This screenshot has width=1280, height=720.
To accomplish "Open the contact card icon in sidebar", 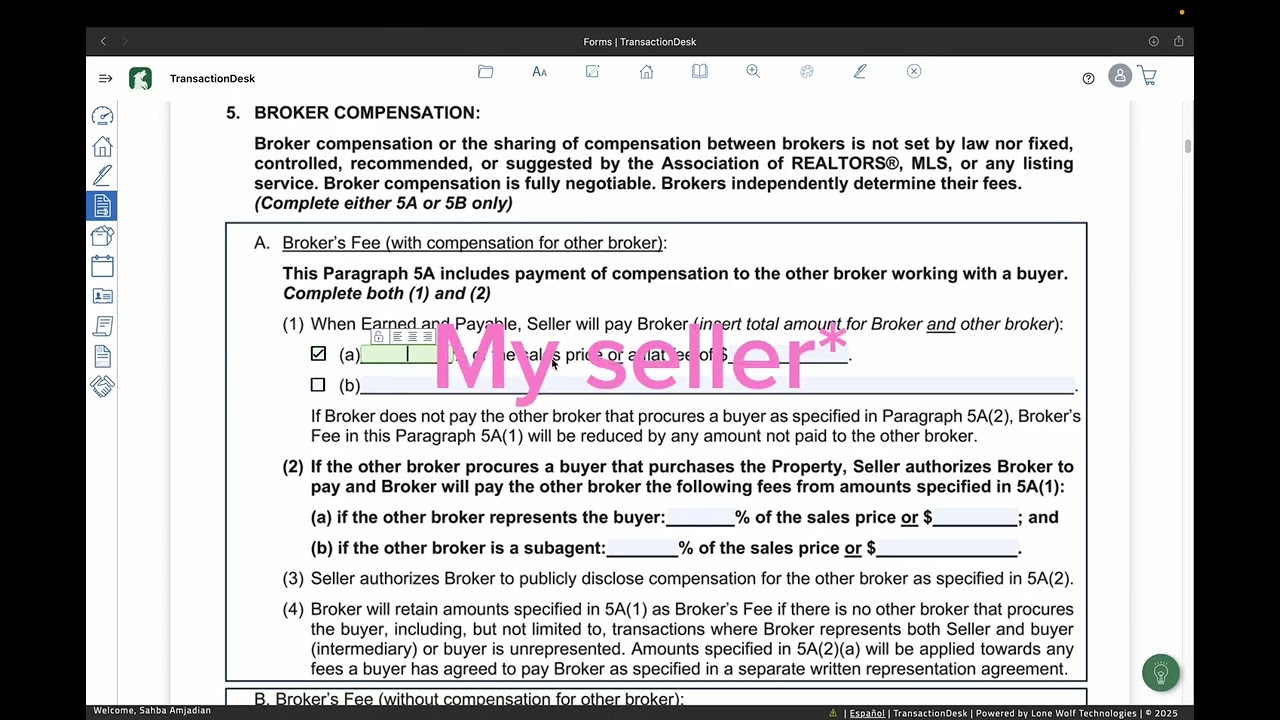I will click(102, 296).
